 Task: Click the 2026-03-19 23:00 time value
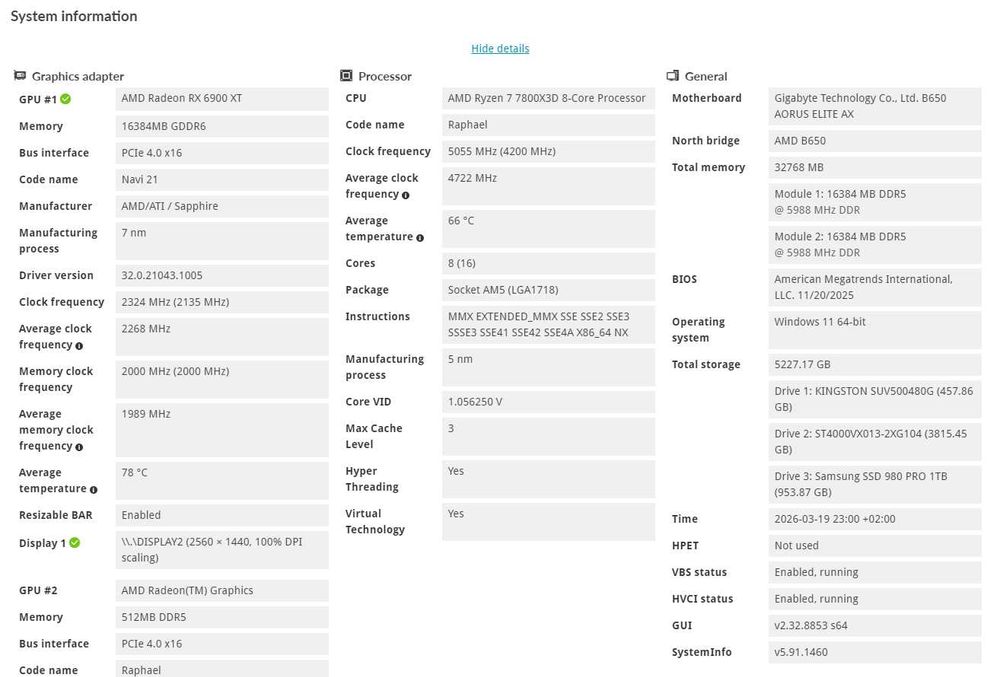(x=875, y=519)
